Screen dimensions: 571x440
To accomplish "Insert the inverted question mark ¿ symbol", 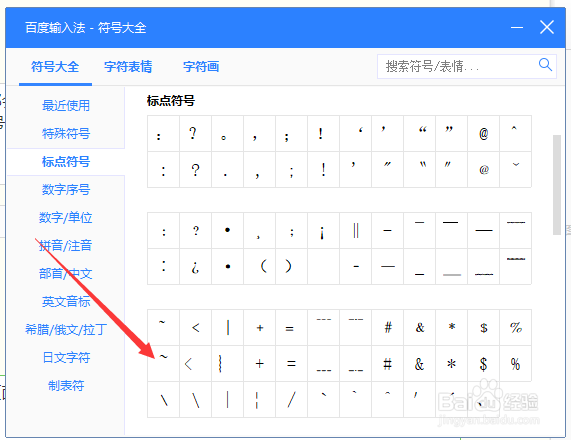I will [195, 266].
